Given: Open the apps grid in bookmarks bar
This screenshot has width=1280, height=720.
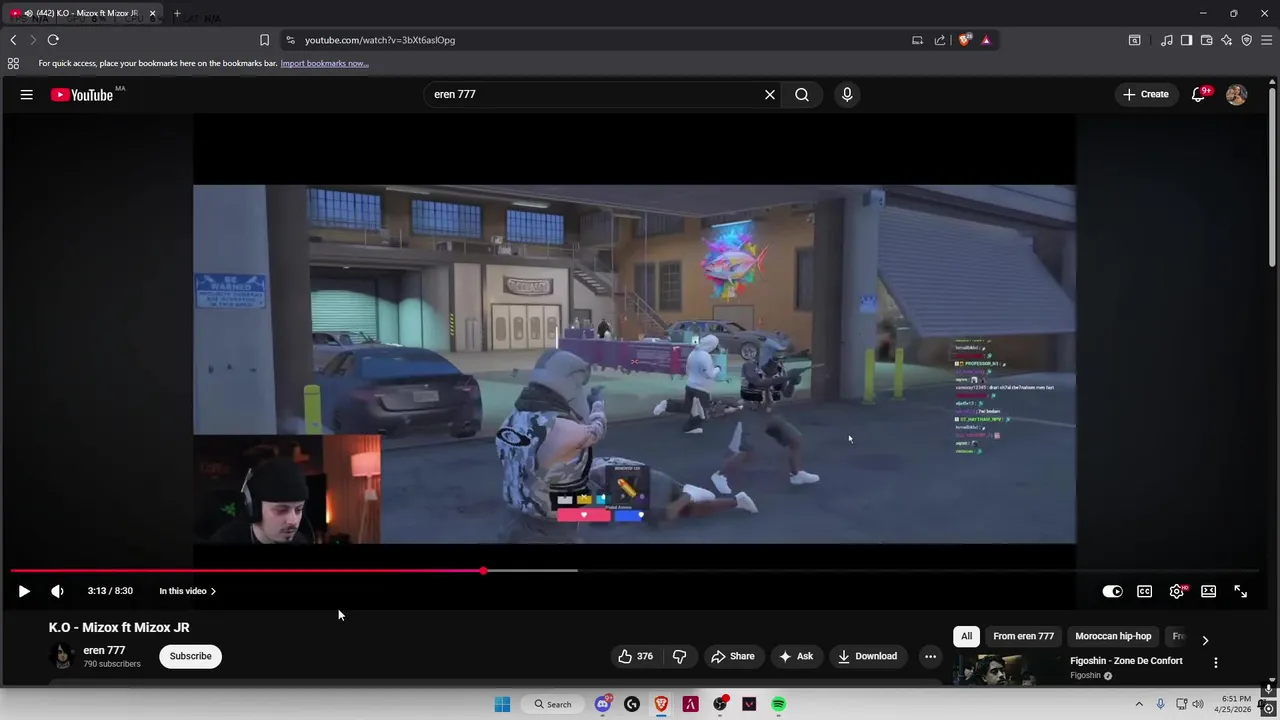Looking at the screenshot, I should click(x=13, y=63).
